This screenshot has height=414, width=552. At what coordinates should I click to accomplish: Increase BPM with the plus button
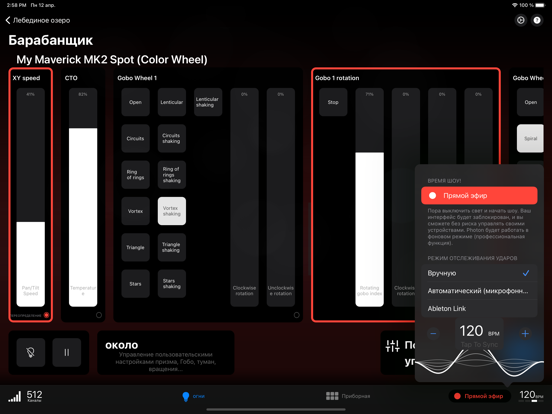525,333
